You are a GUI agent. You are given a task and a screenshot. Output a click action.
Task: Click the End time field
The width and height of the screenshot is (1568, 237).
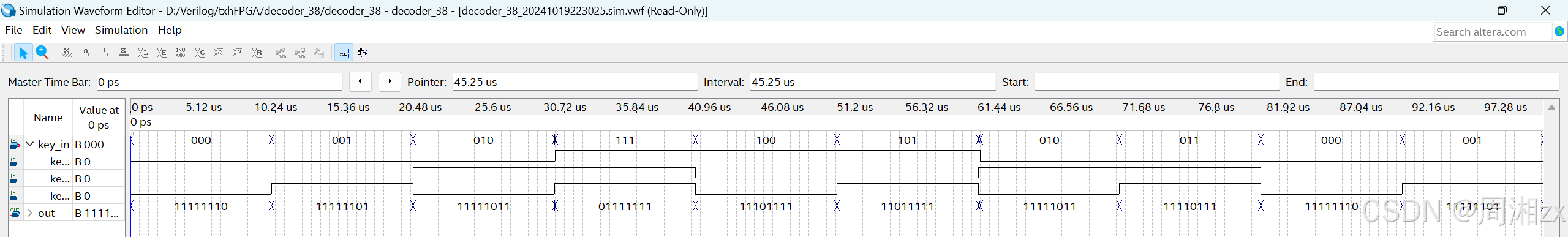point(1436,82)
